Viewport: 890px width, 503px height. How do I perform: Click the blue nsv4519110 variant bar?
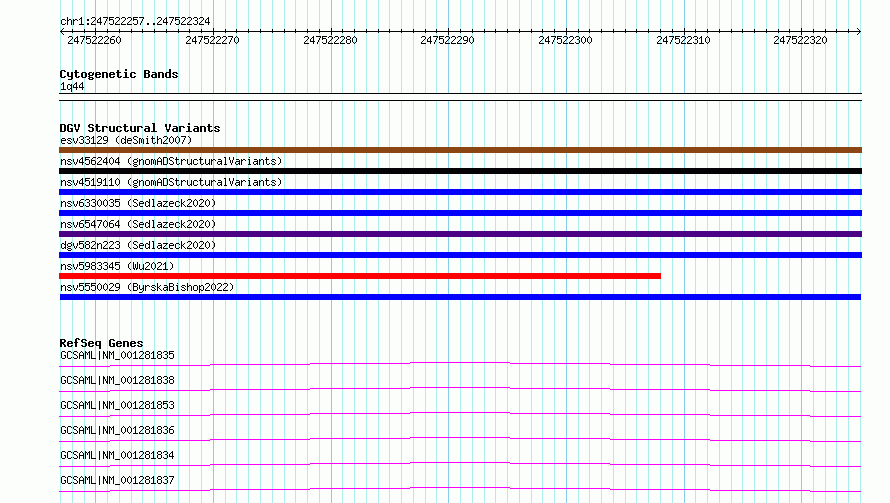(460, 192)
